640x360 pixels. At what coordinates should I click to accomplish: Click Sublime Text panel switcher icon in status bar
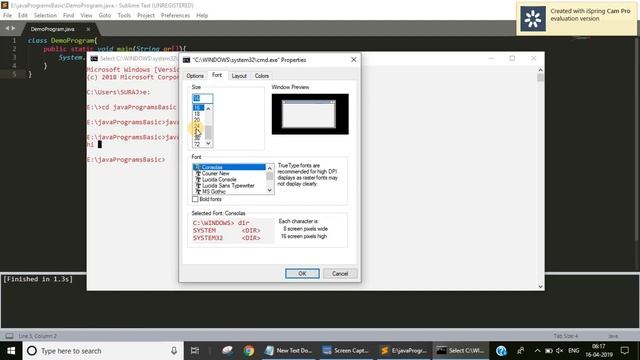click(x=9, y=336)
